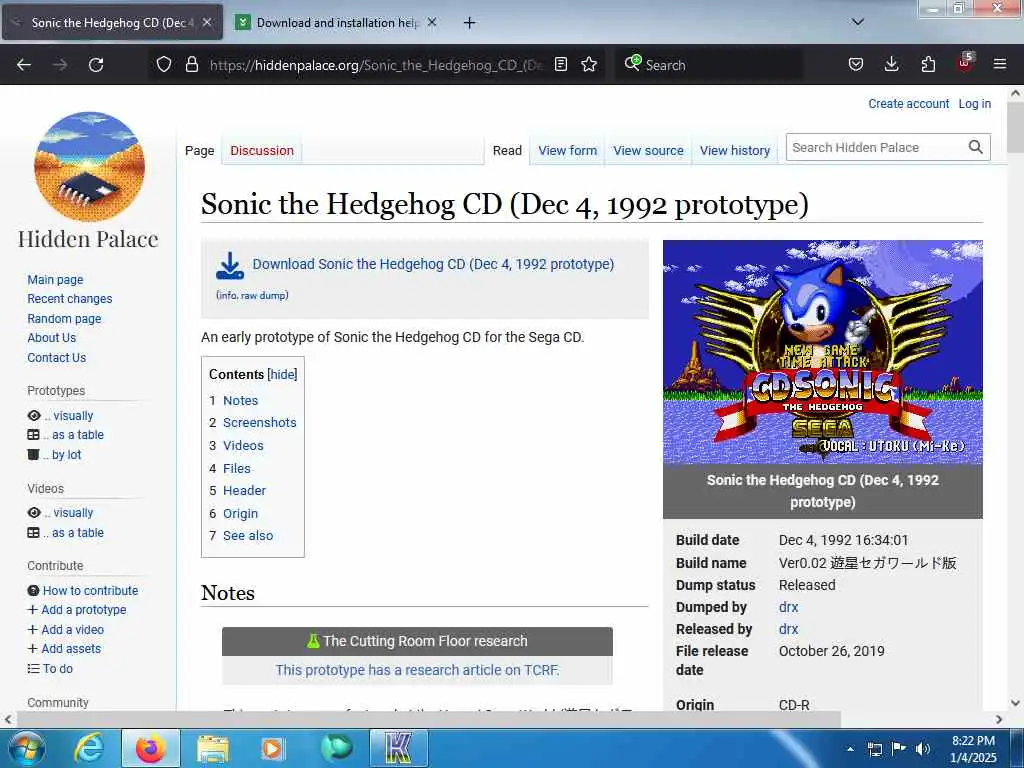Viewport: 1024px width, 768px height.
Task: Click the Contact Us sidebar link
Action: pos(57,358)
